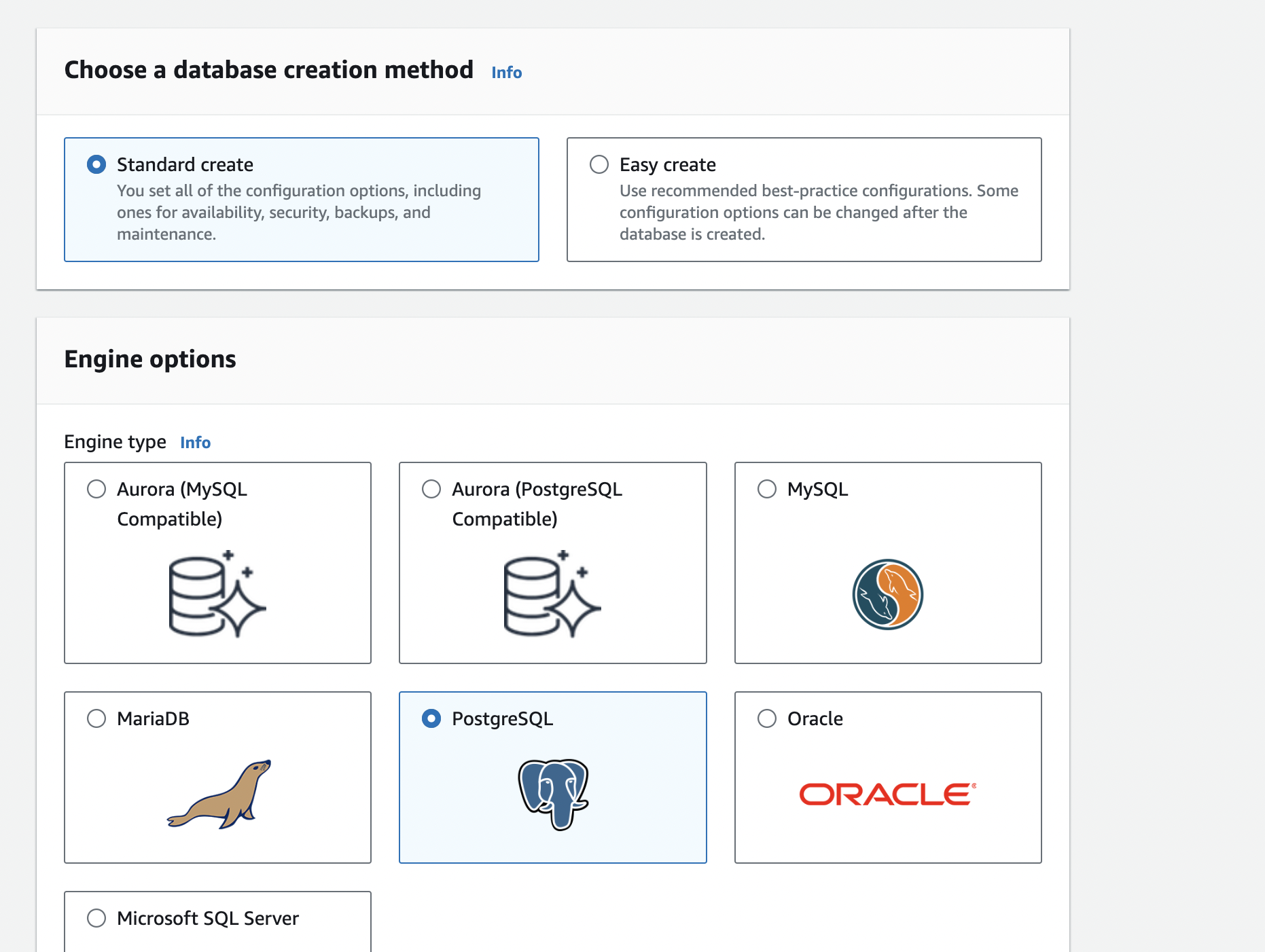Click the Aurora (MySQL Compatible) label text
The width and height of the screenshot is (1265, 952).
point(182,504)
